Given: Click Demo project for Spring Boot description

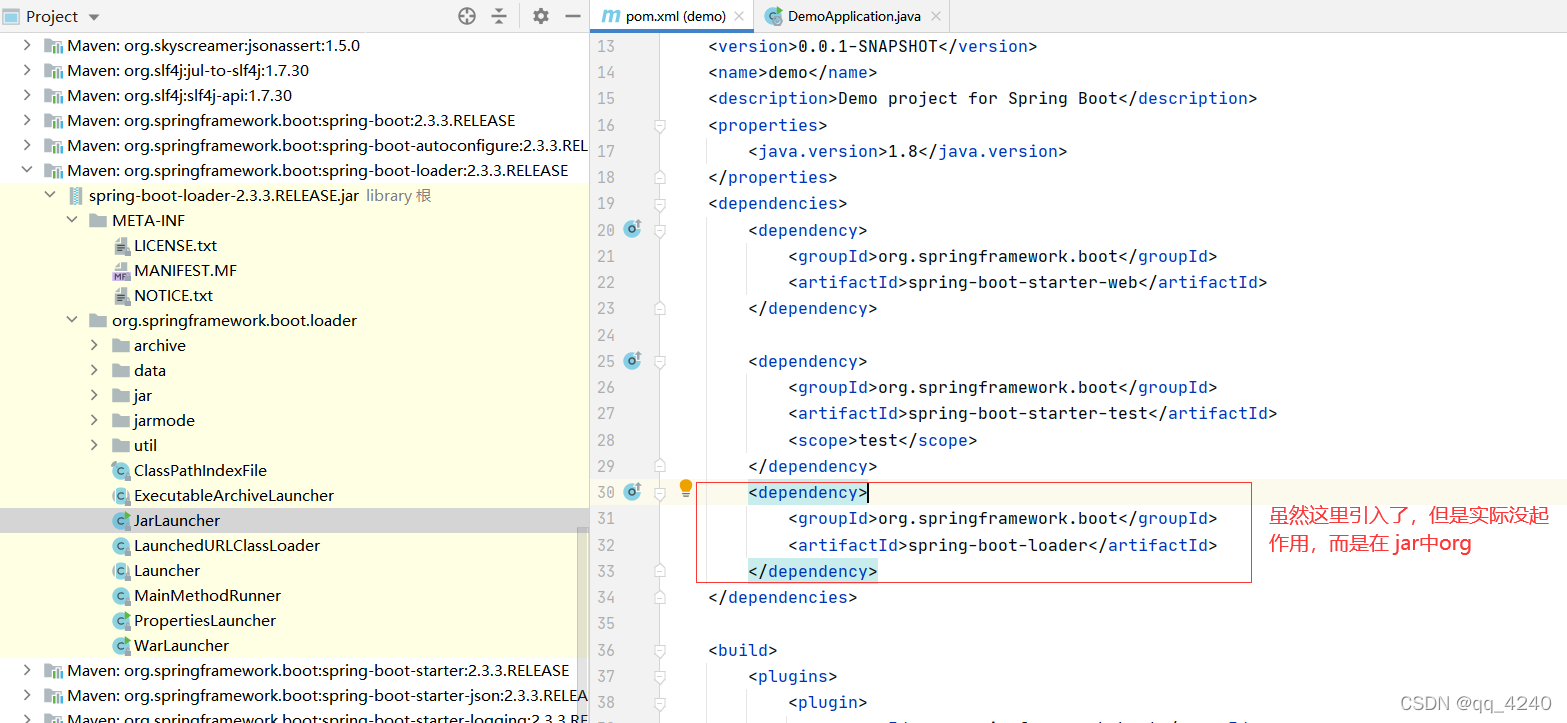Looking at the screenshot, I should tap(978, 98).
